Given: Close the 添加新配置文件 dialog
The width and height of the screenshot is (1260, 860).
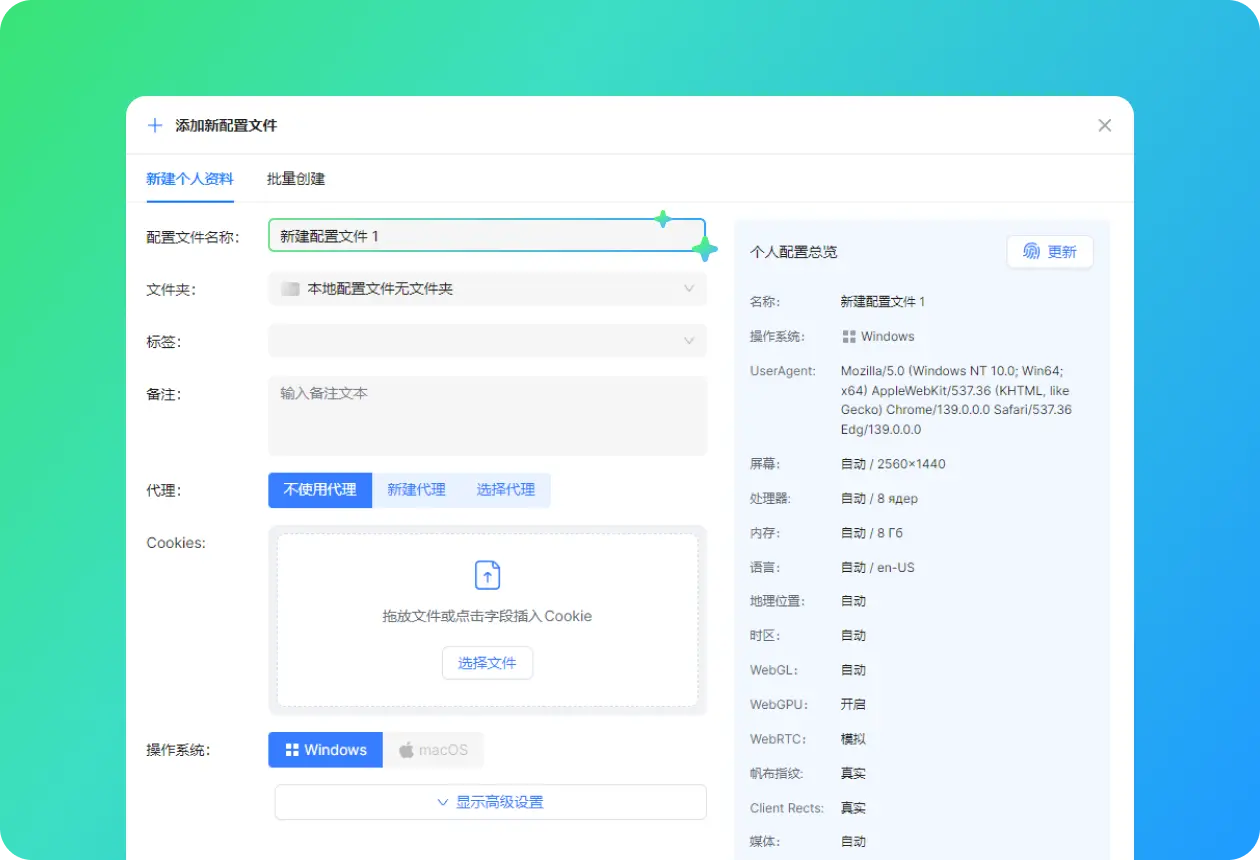Looking at the screenshot, I should (1104, 126).
